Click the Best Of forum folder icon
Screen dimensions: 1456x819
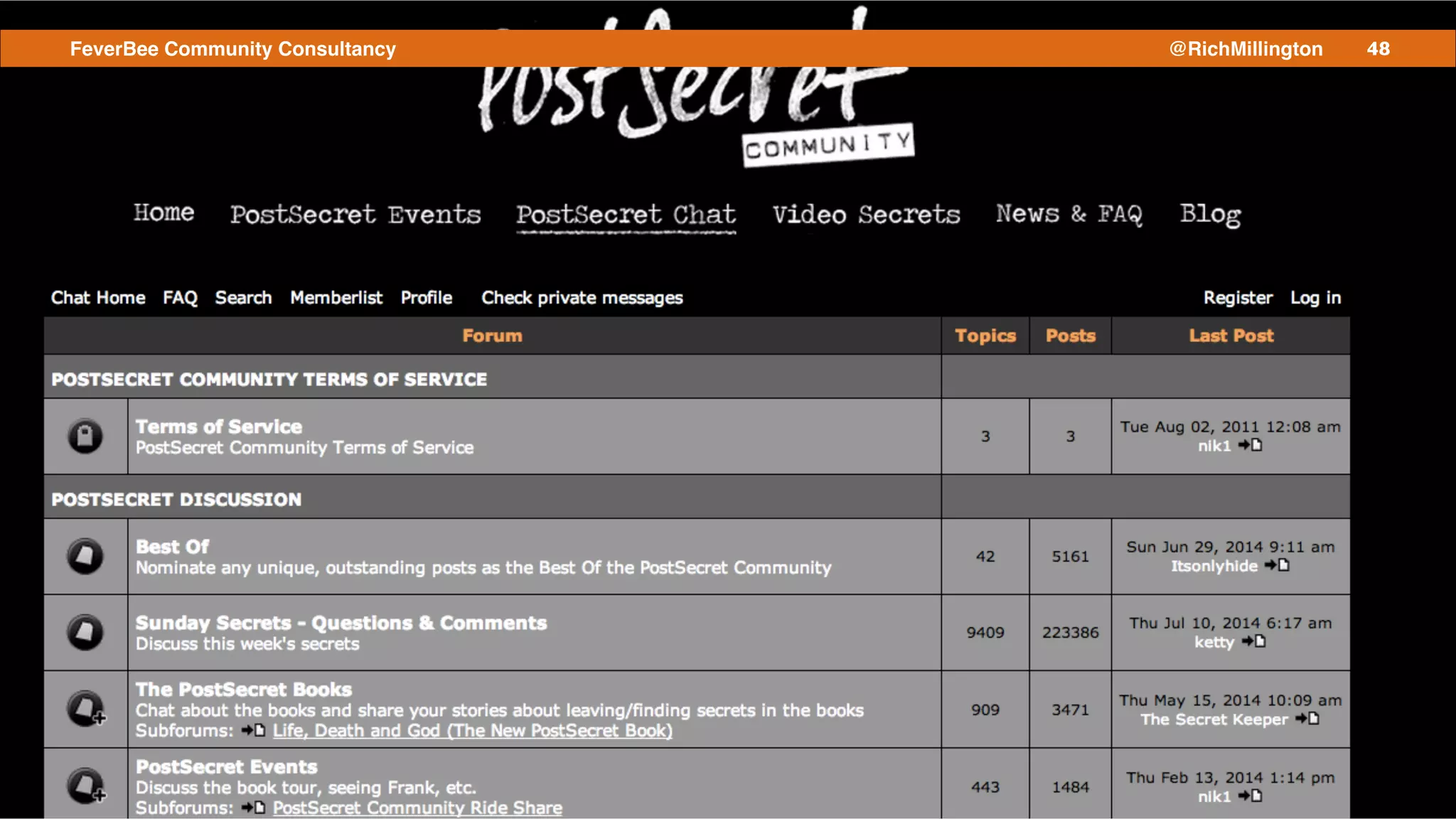(x=85, y=556)
